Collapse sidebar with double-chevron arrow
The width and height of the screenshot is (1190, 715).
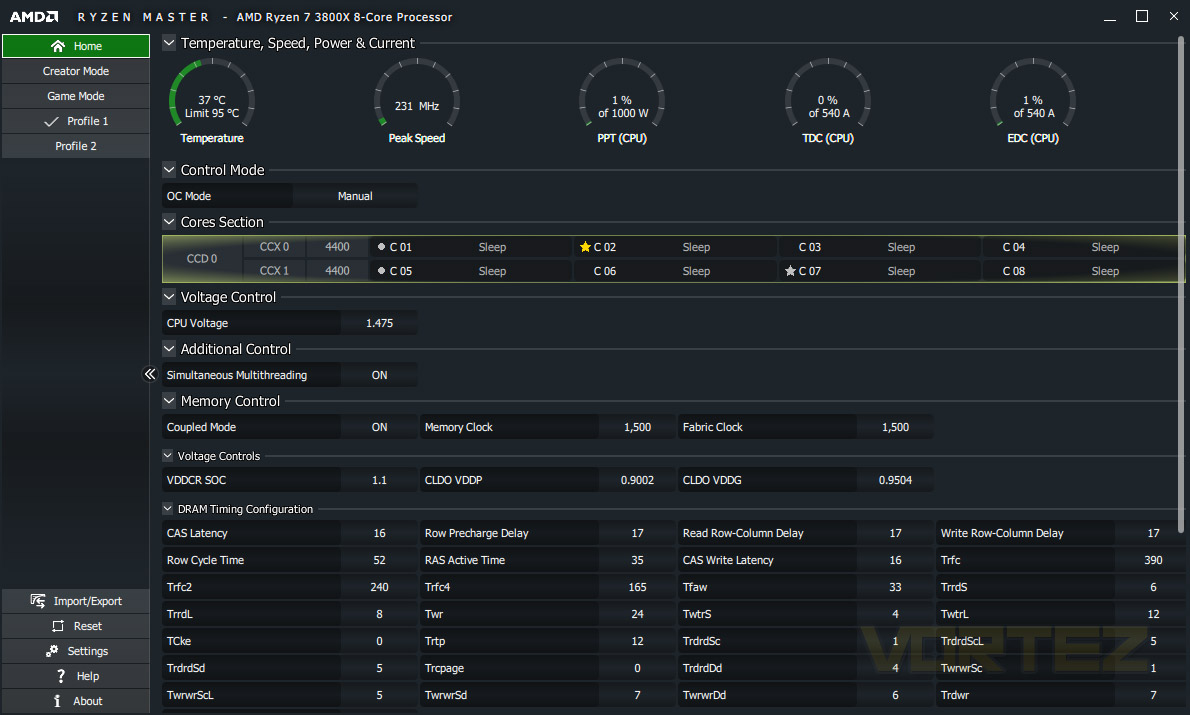coord(150,374)
